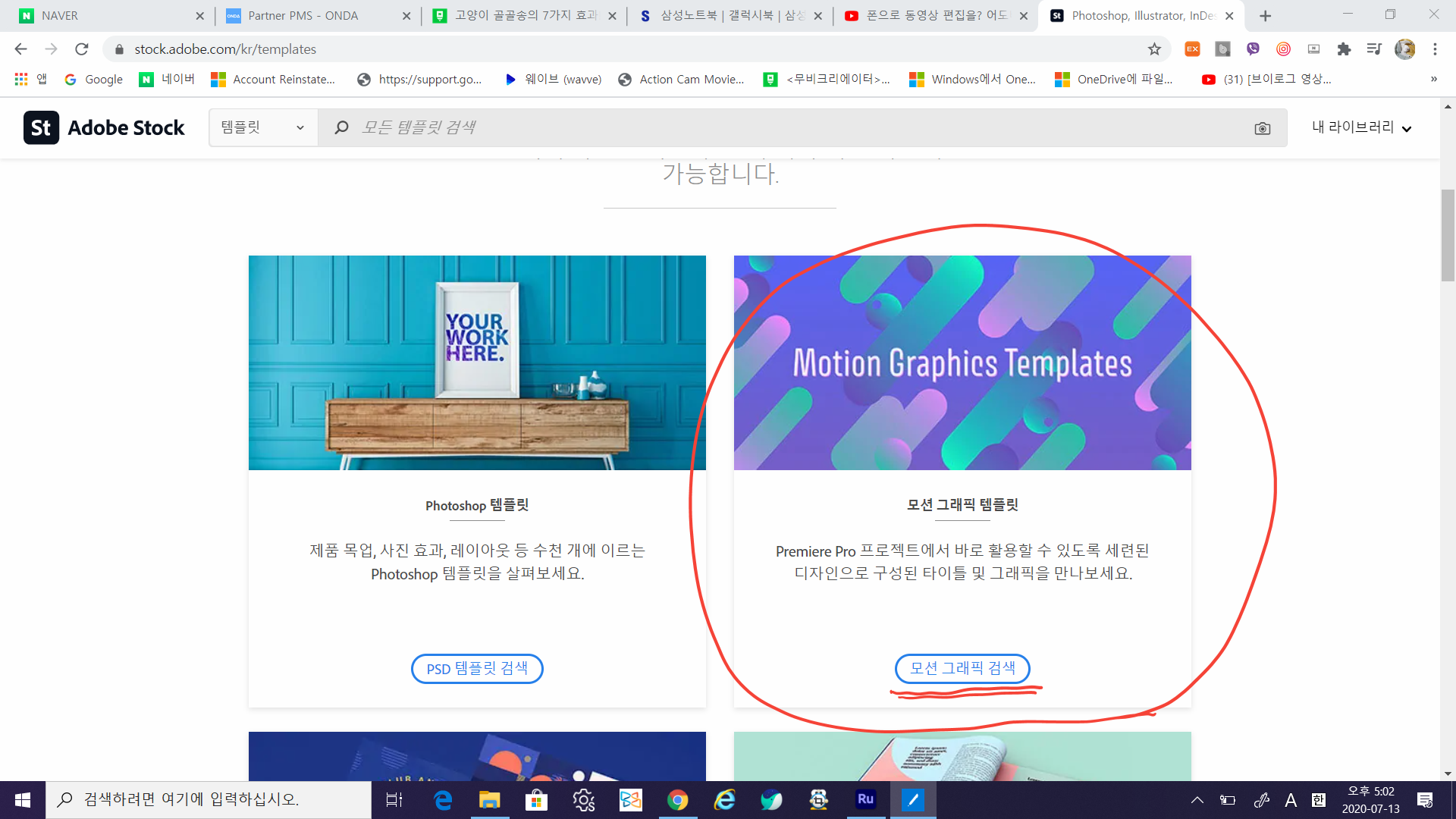Click the Adobe Stock logo icon
The width and height of the screenshot is (1456, 819).
[x=41, y=127]
